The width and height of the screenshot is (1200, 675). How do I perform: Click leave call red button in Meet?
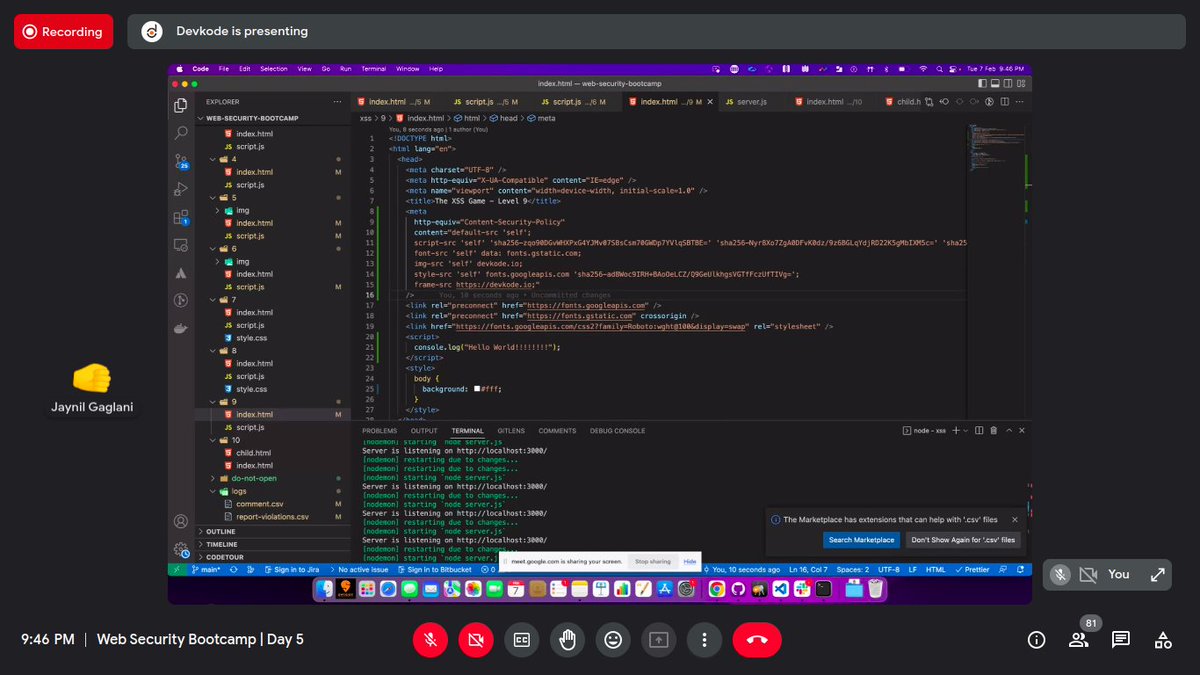(757, 639)
